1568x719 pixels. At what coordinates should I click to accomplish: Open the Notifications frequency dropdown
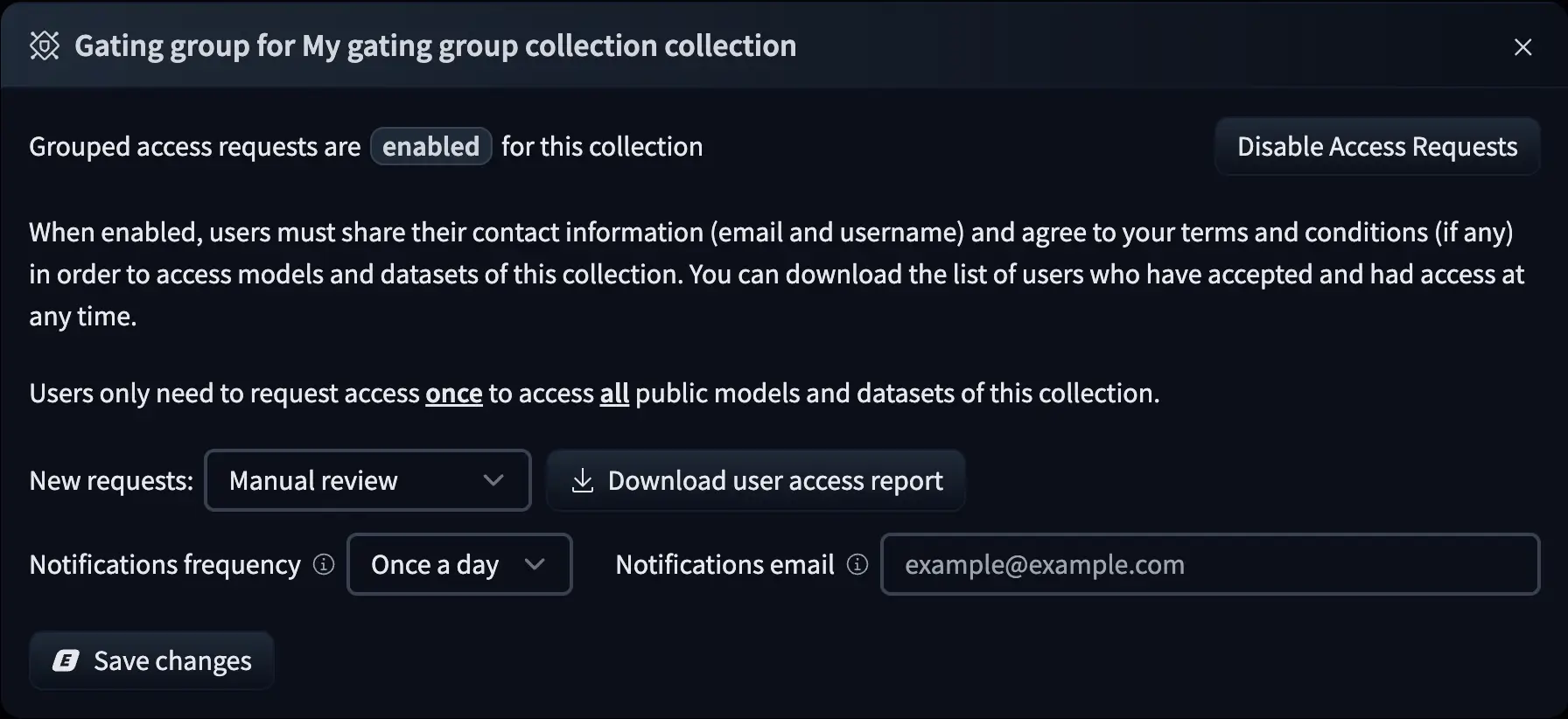pos(459,564)
